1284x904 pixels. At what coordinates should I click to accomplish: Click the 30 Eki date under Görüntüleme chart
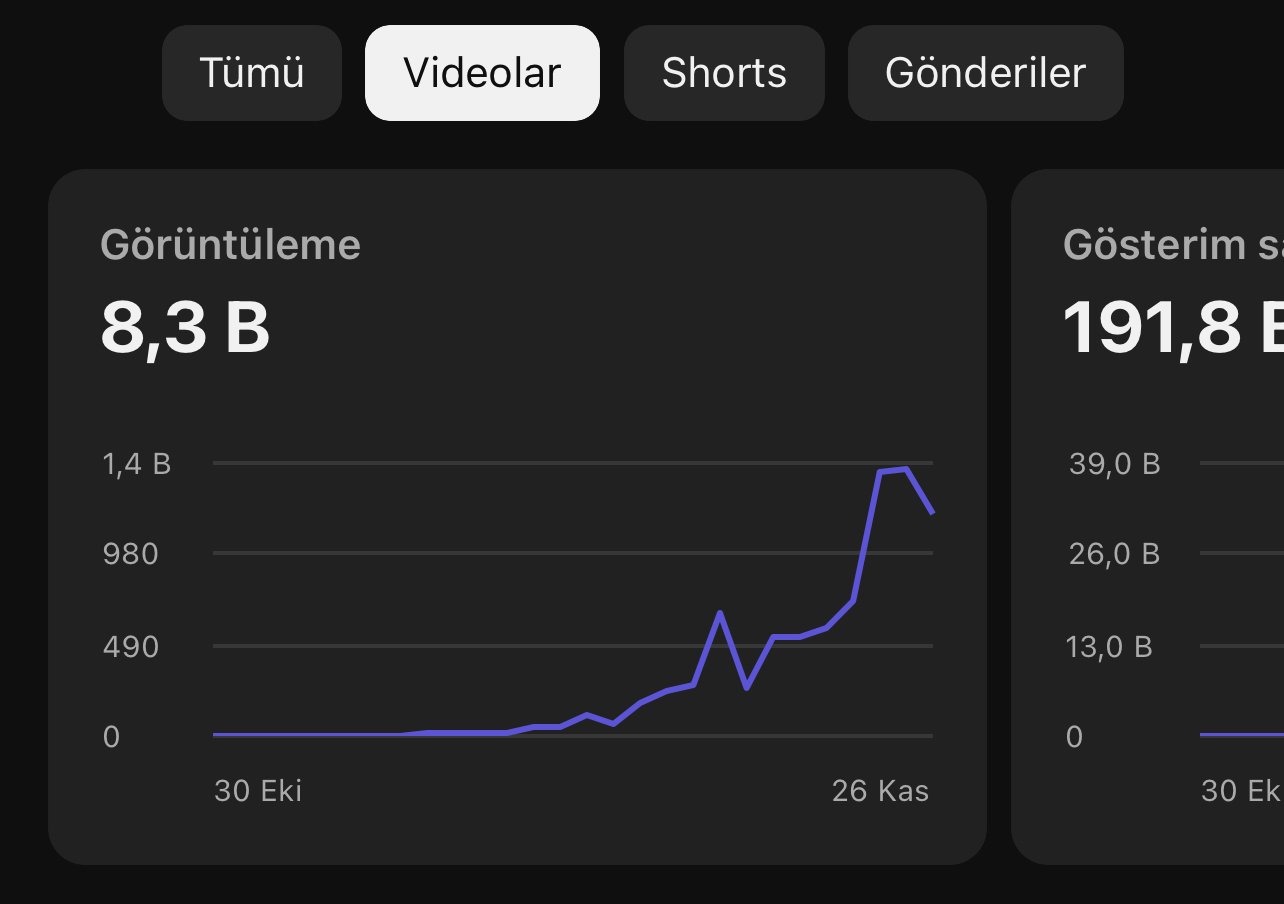pos(258,791)
